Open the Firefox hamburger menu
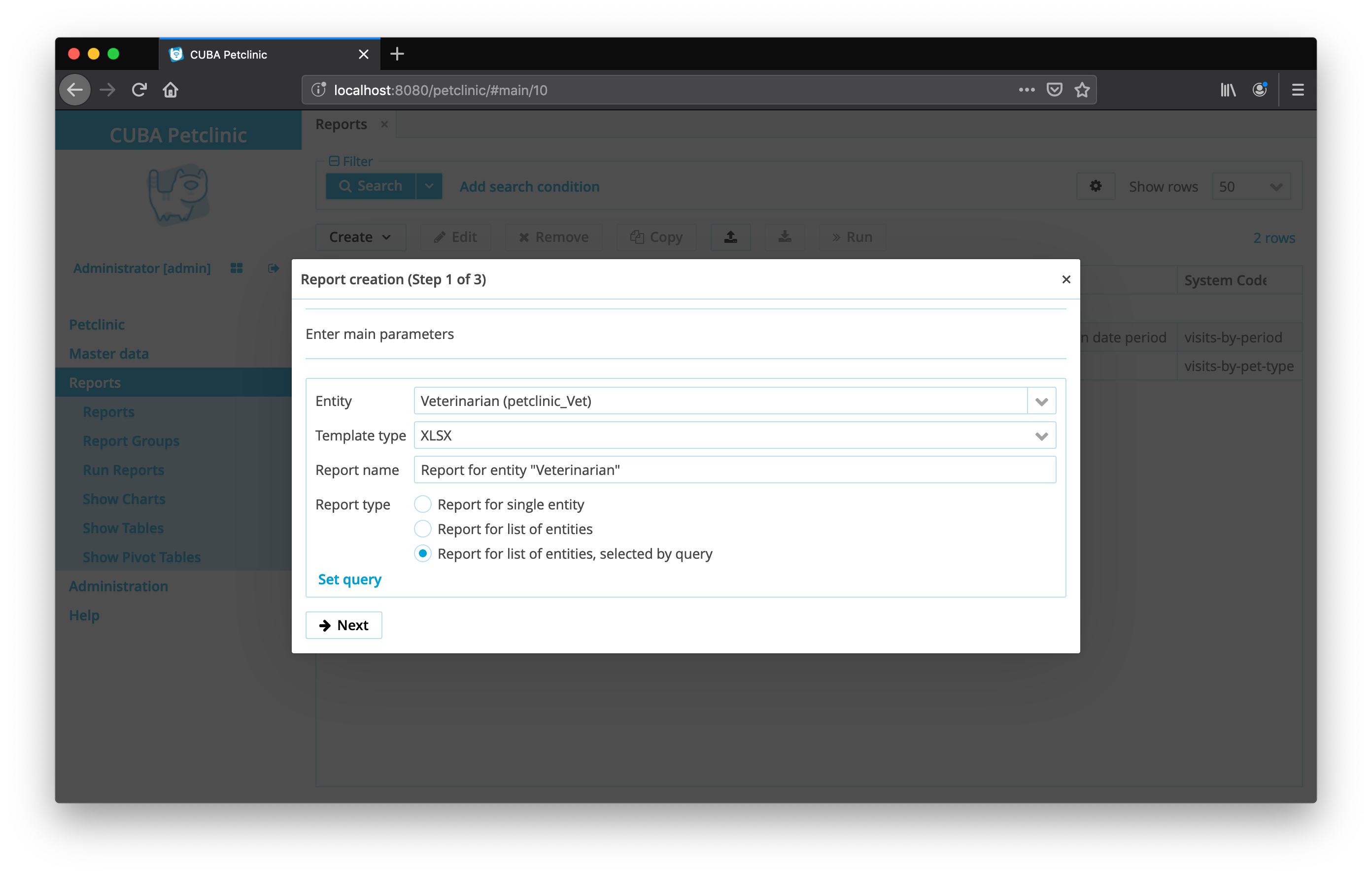Viewport: 1372px width, 876px height. pos(1298,90)
